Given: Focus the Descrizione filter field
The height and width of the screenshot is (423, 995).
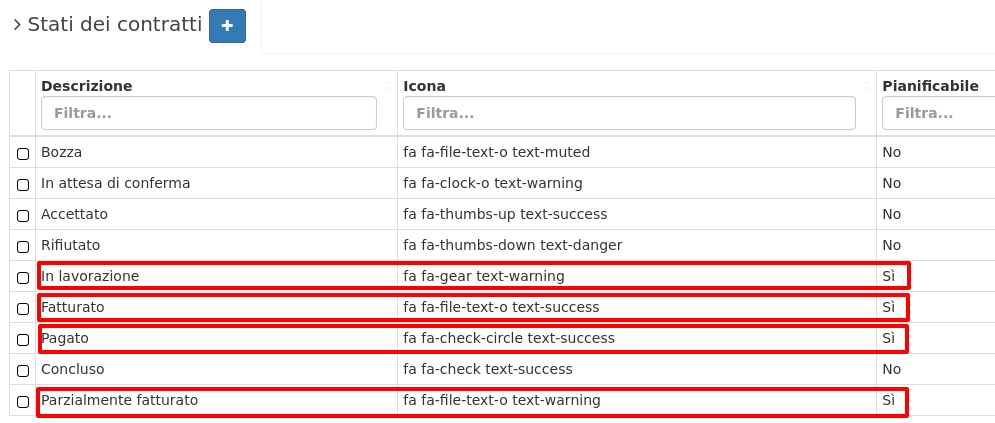Looking at the screenshot, I should coord(208,113).
